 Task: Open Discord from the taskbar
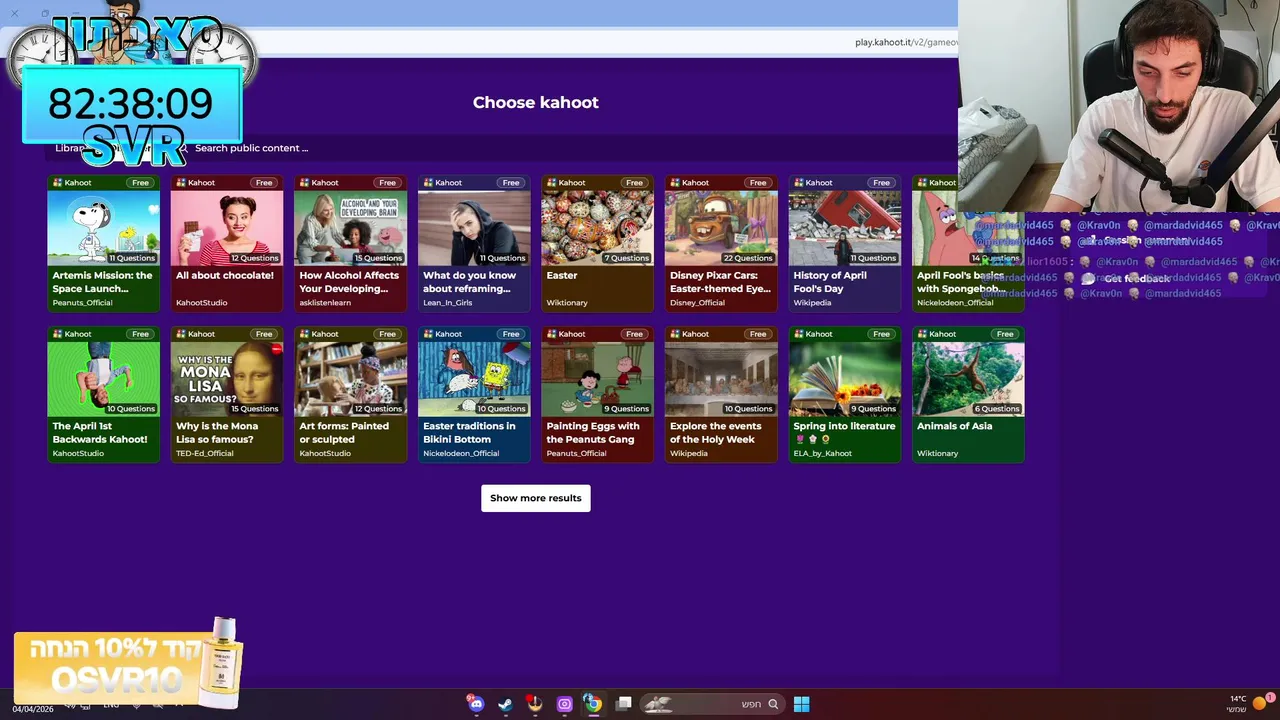pos(476,704)
